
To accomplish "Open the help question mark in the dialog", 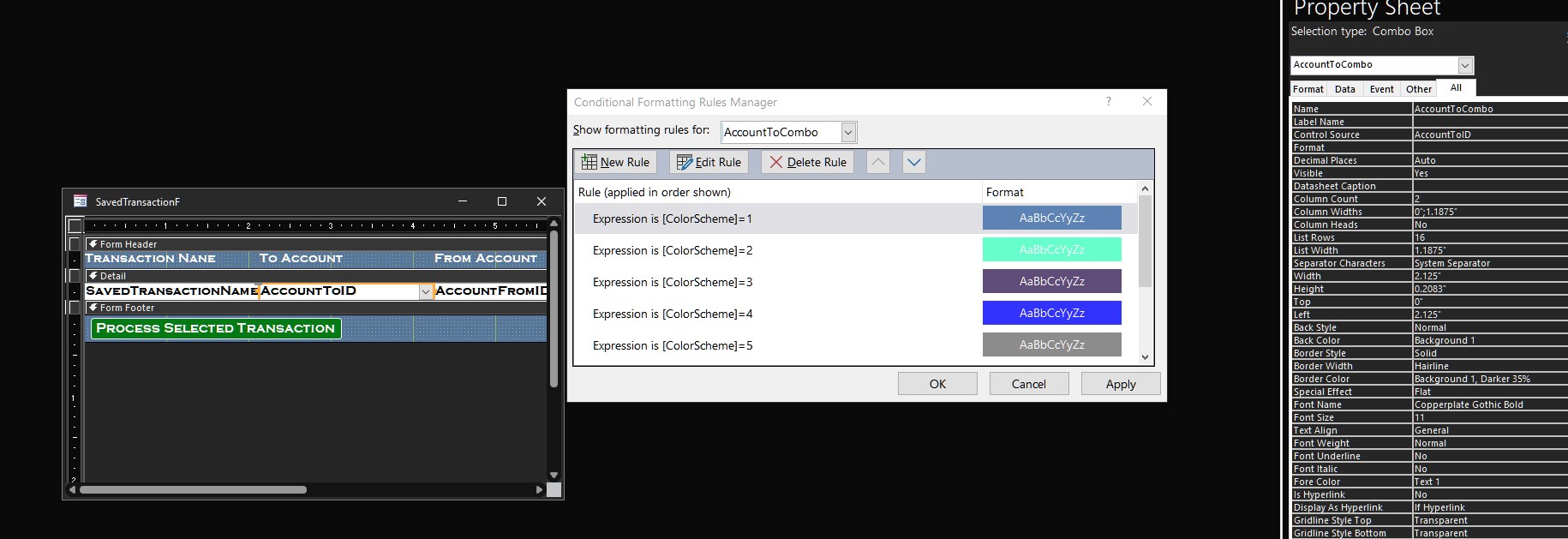I will 1108,101.
